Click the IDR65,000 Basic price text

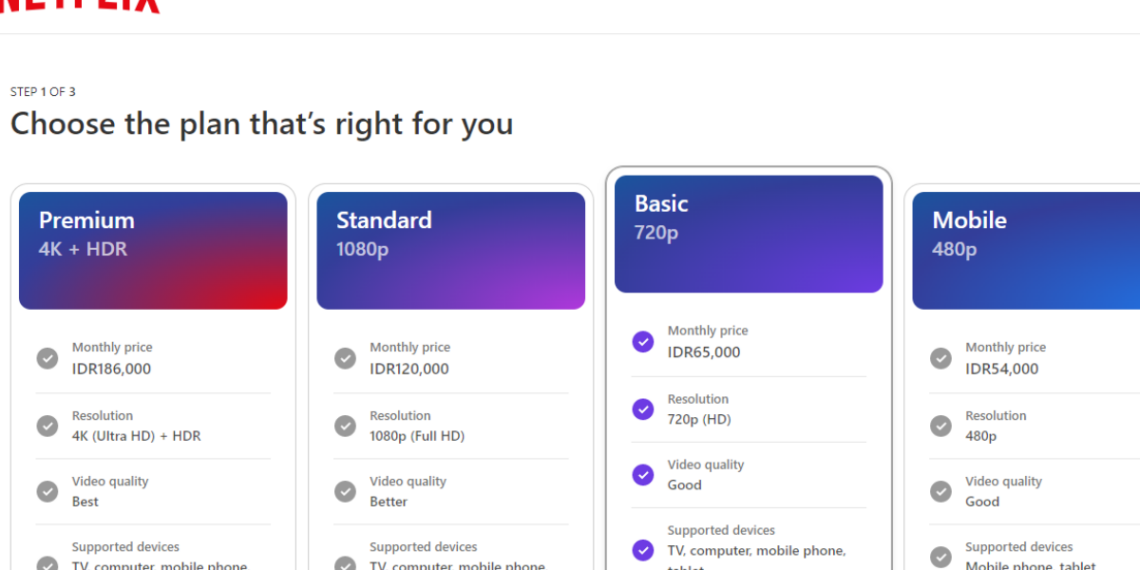pos(704,352)
